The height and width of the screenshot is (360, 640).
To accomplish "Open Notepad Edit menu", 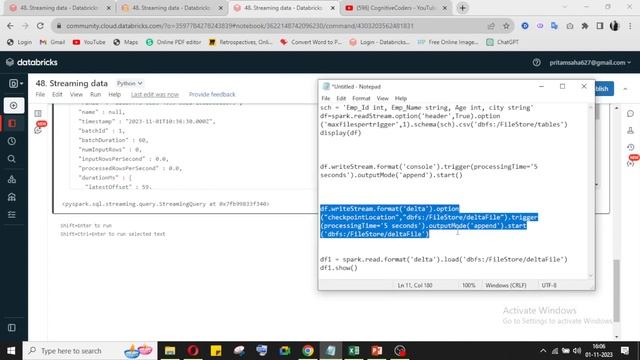I will (341, 98).
